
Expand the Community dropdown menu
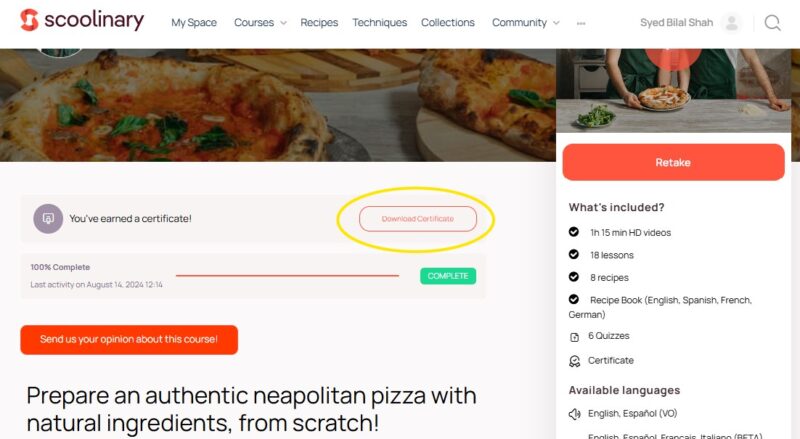point(526,23)
